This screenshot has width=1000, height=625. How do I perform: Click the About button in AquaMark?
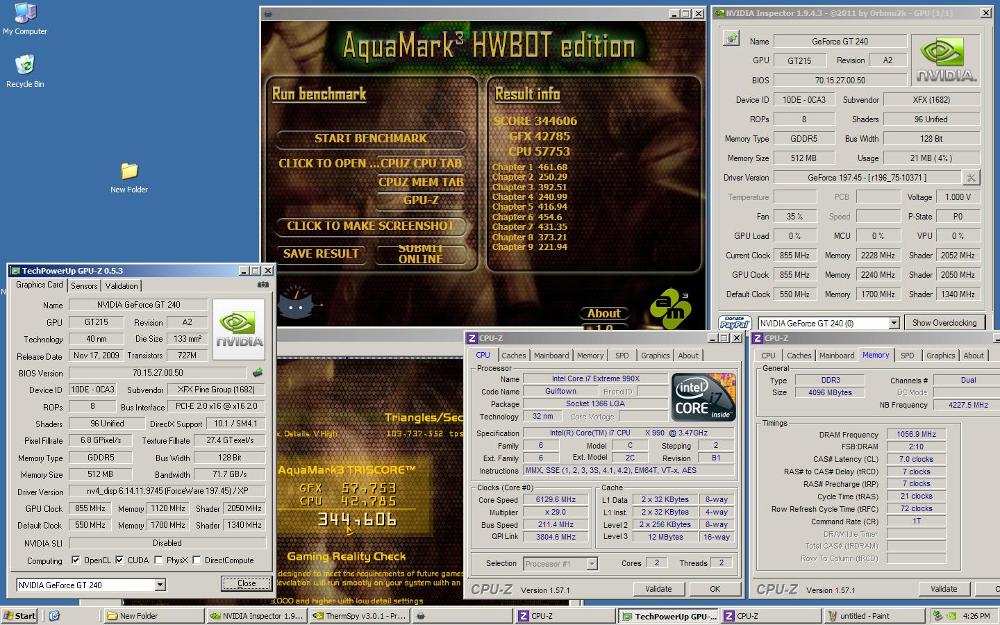[x=604, y=313]
